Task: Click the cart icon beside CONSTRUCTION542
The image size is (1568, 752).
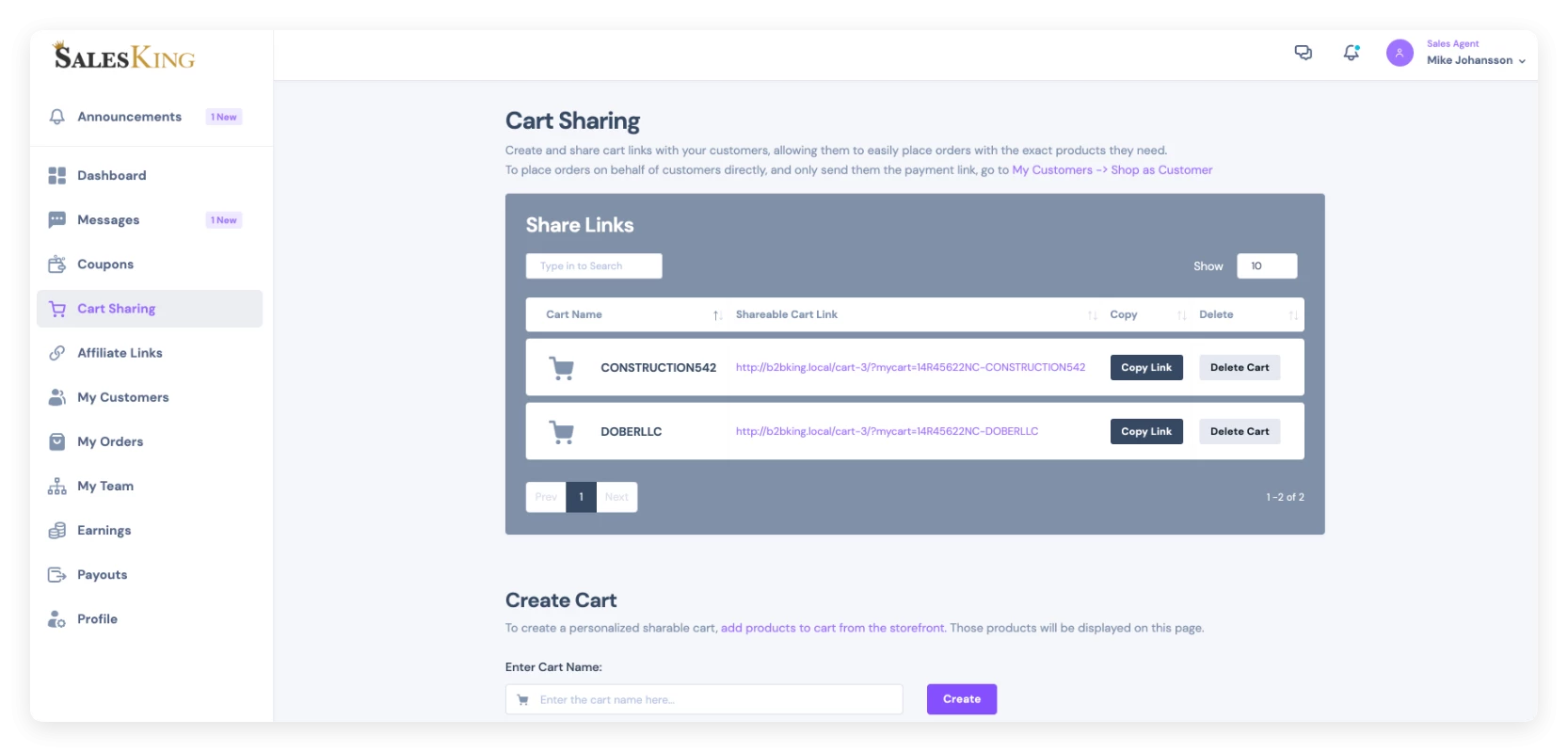Action: [562, 367]
